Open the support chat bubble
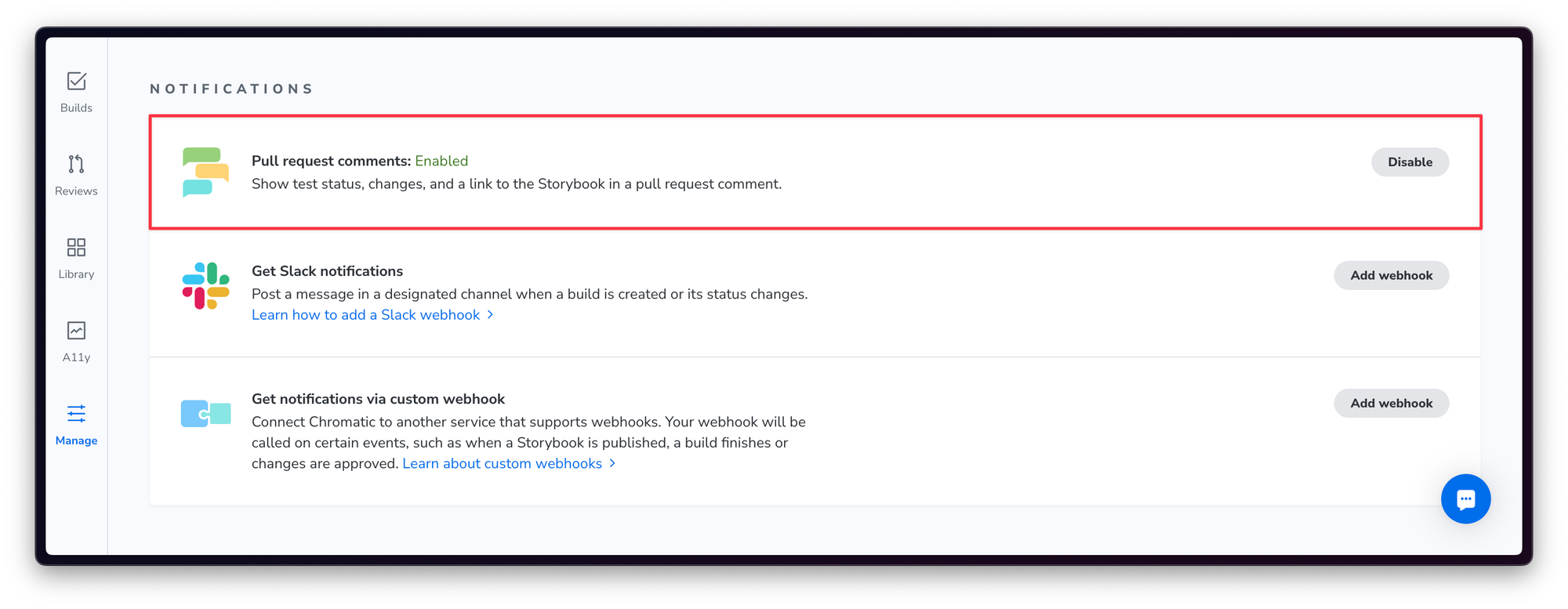Image resolution: width=1568 pixels, height=609 pixels. pyautogui.click(x=1465, y=498)
